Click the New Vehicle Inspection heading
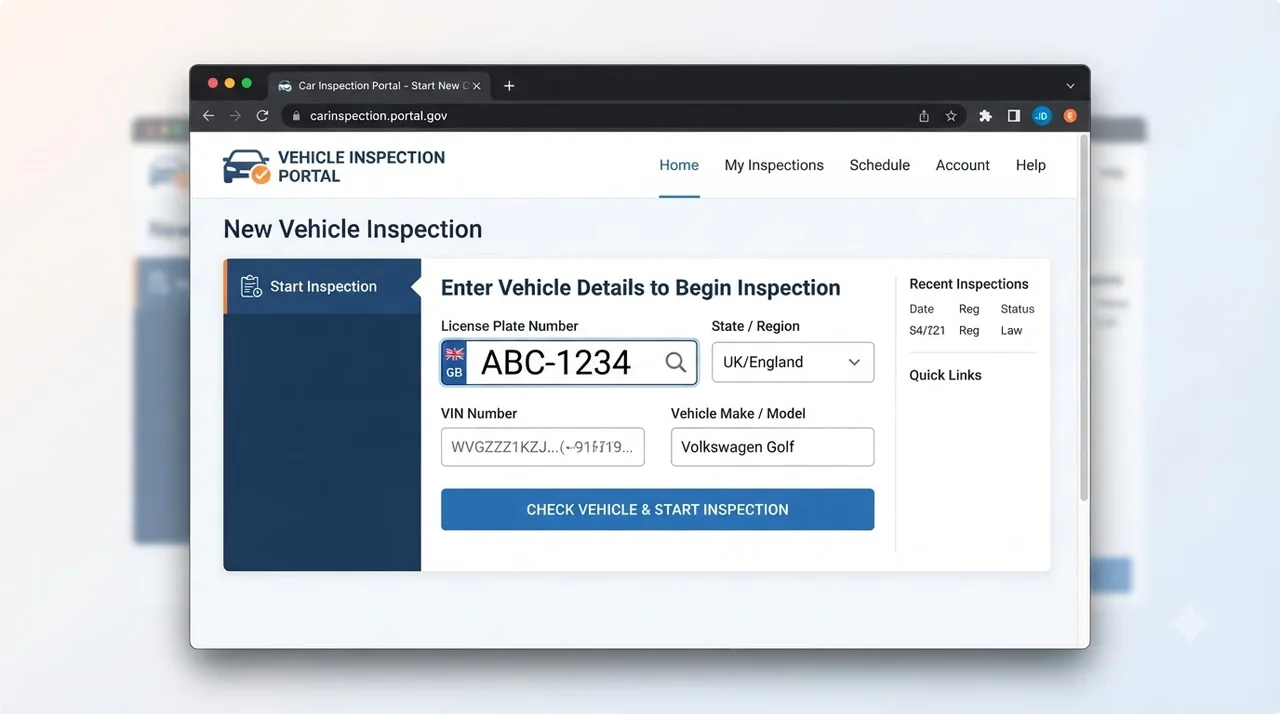The width and height of the screenshot is (1280, 714). point(353,229)
